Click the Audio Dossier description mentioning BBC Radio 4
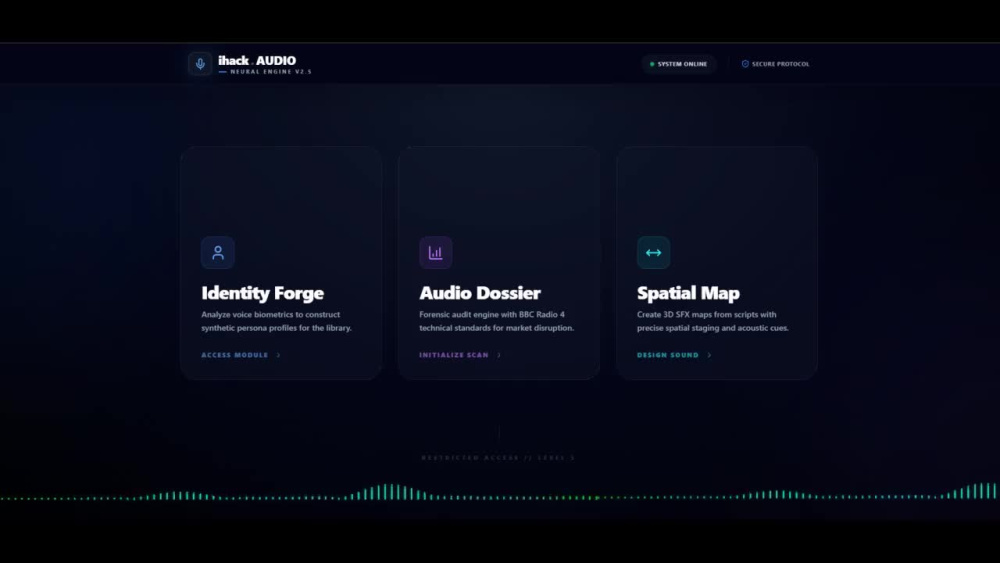Image resolution: width=1000 pixels, height=563 pixels. pos(497,321)
